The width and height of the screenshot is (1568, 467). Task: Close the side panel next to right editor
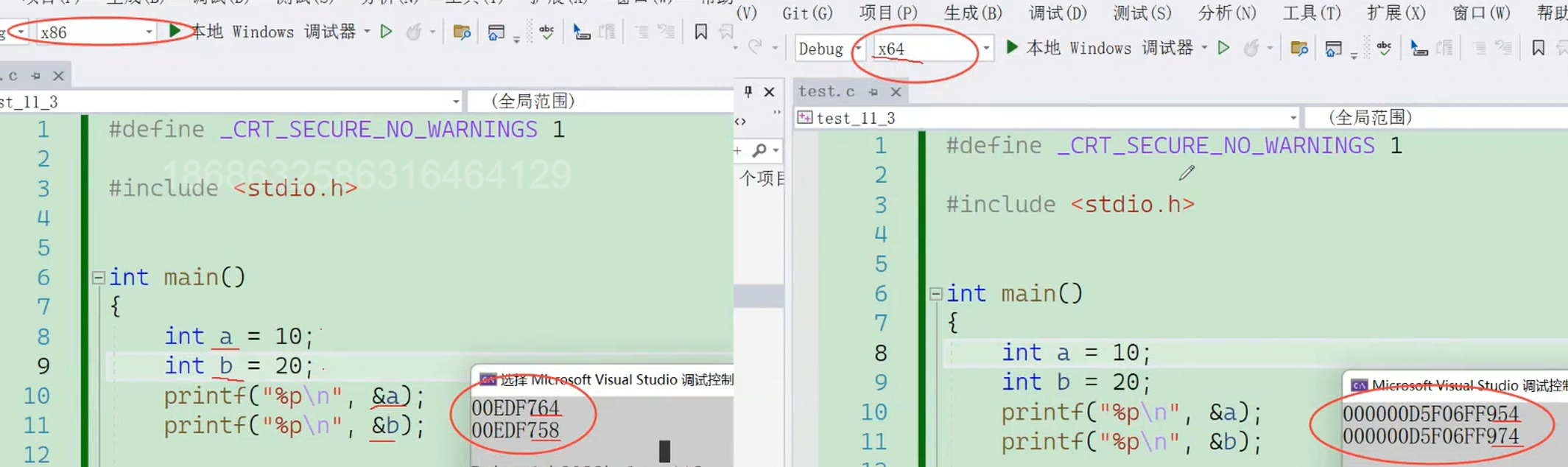(769, 91)
